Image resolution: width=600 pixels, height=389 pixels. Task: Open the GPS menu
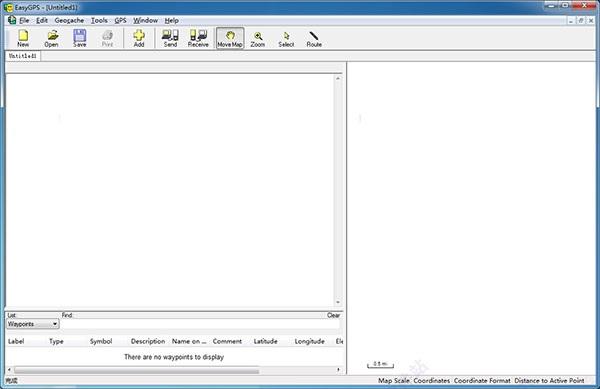click(120, 20)
